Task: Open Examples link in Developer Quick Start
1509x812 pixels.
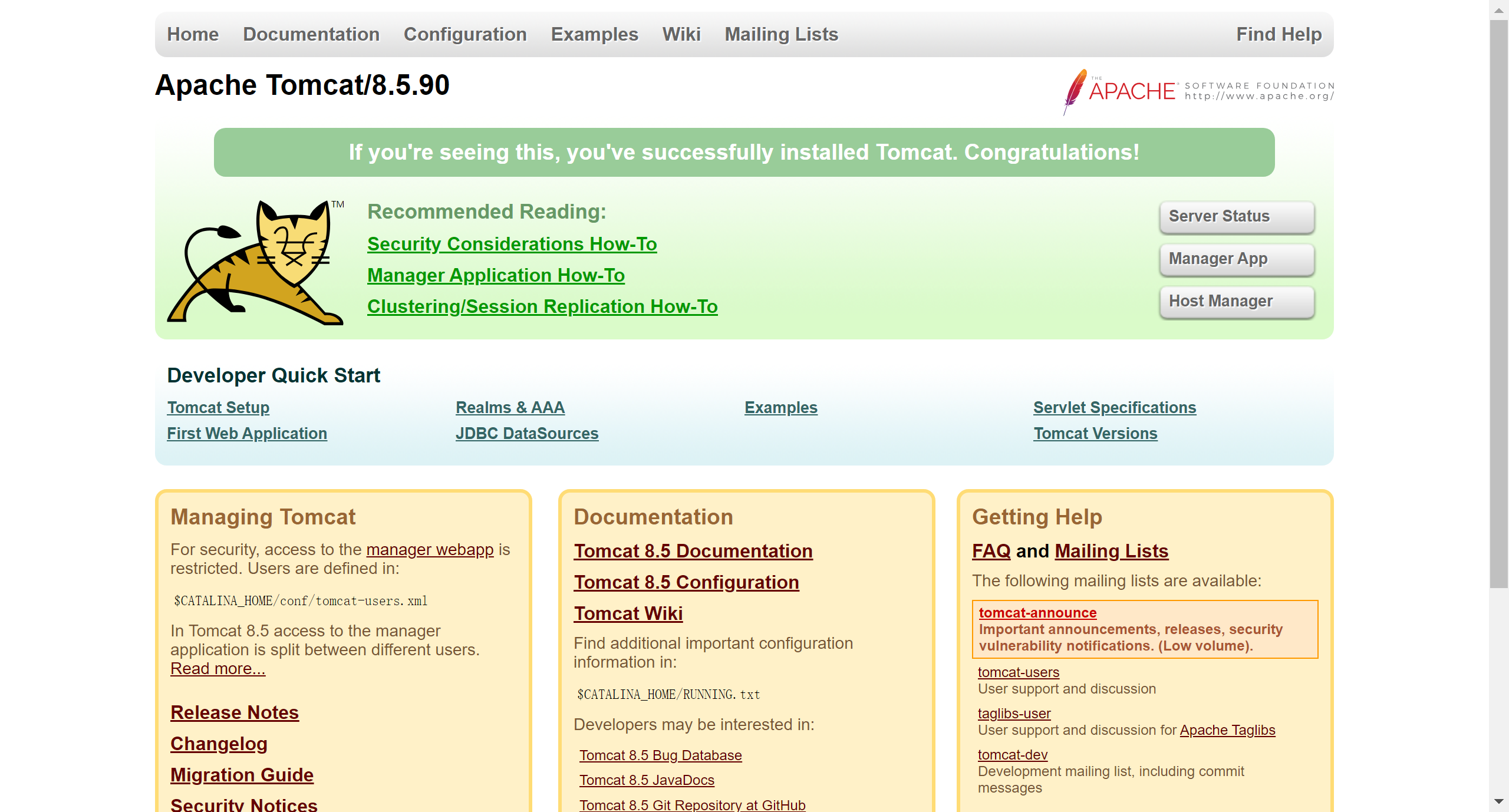Action: pos(781,407)
